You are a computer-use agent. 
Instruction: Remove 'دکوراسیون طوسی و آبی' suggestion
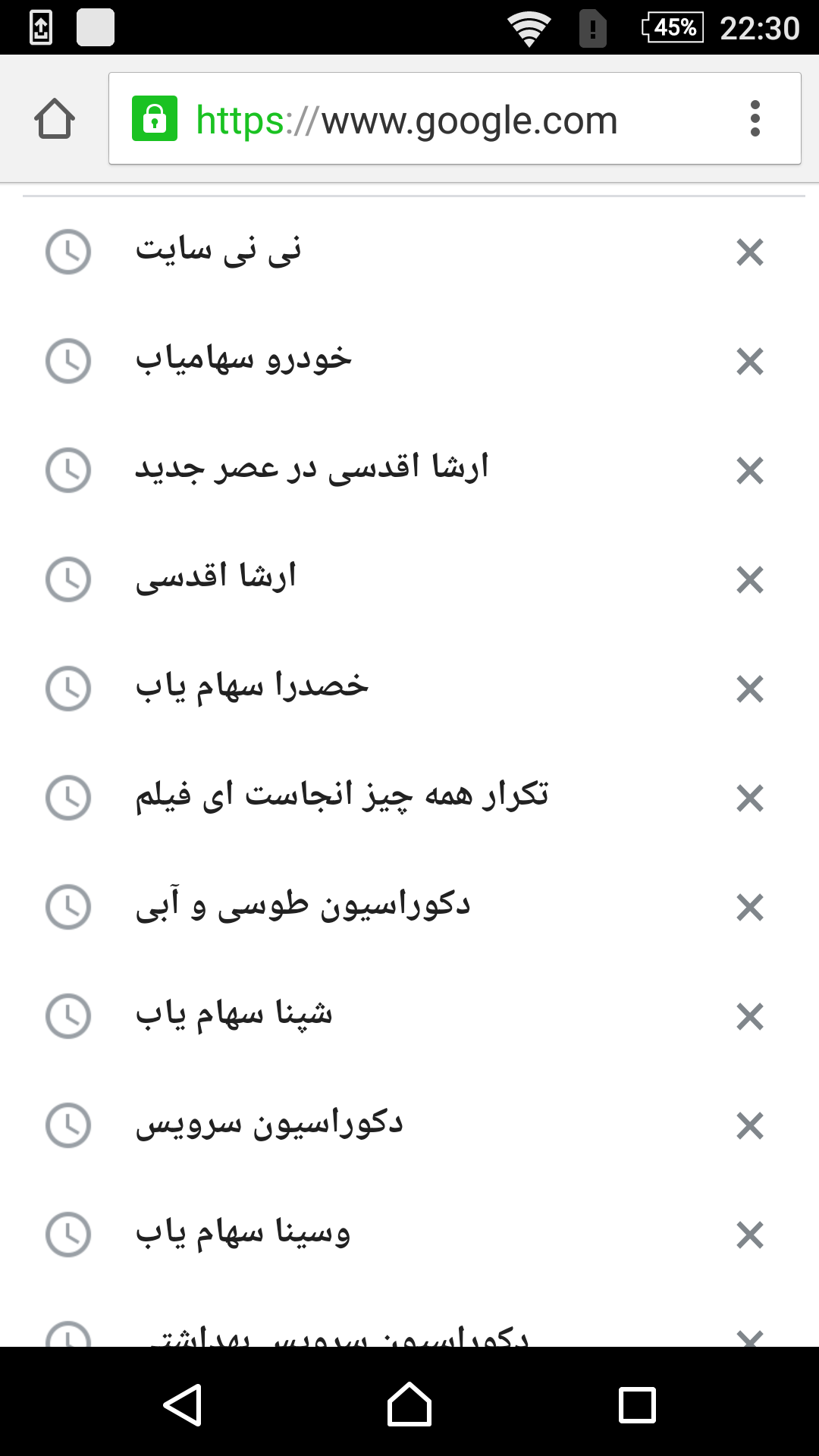pos(749,908)
